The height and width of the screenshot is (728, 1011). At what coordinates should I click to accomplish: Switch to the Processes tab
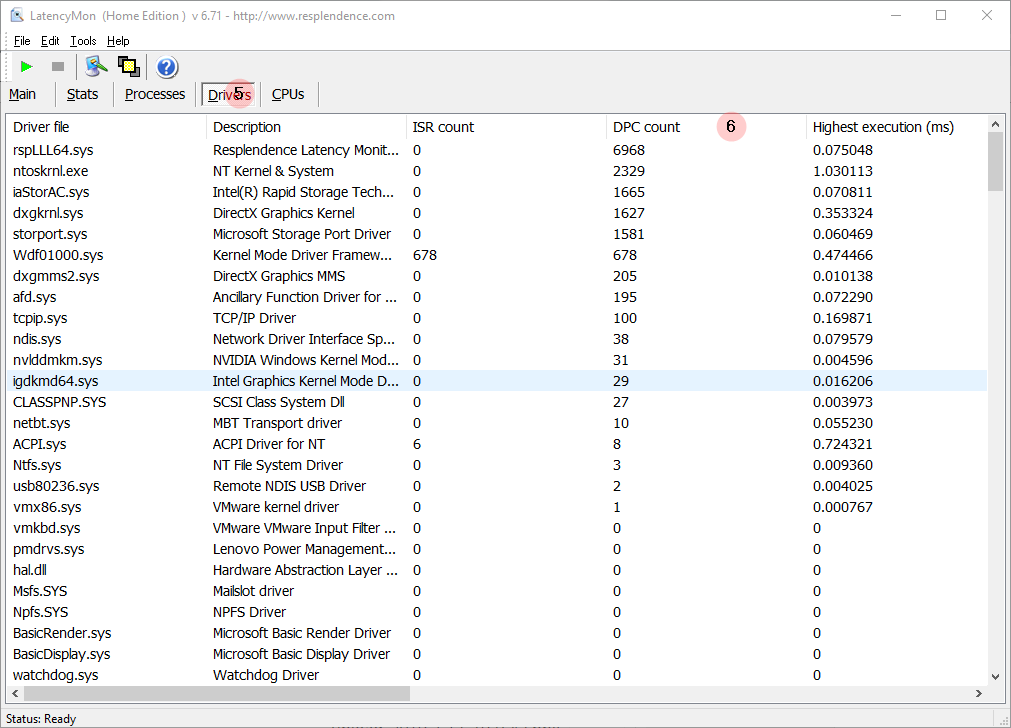coord(155,94)
